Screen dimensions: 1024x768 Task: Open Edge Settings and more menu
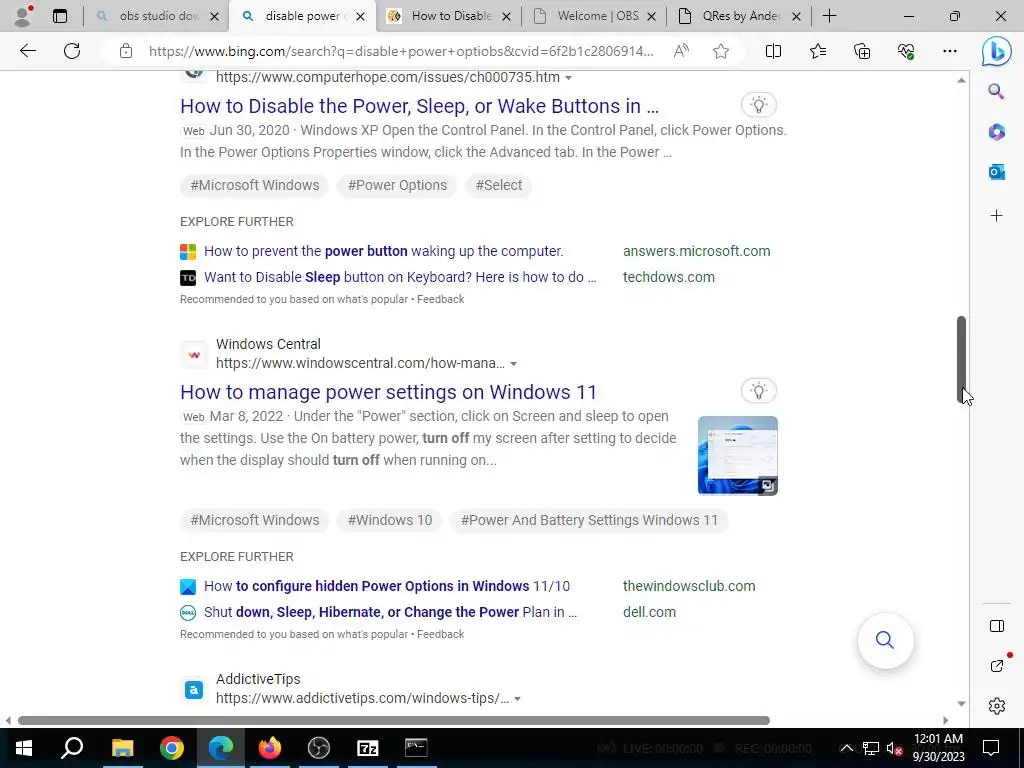tap(950, 51)
